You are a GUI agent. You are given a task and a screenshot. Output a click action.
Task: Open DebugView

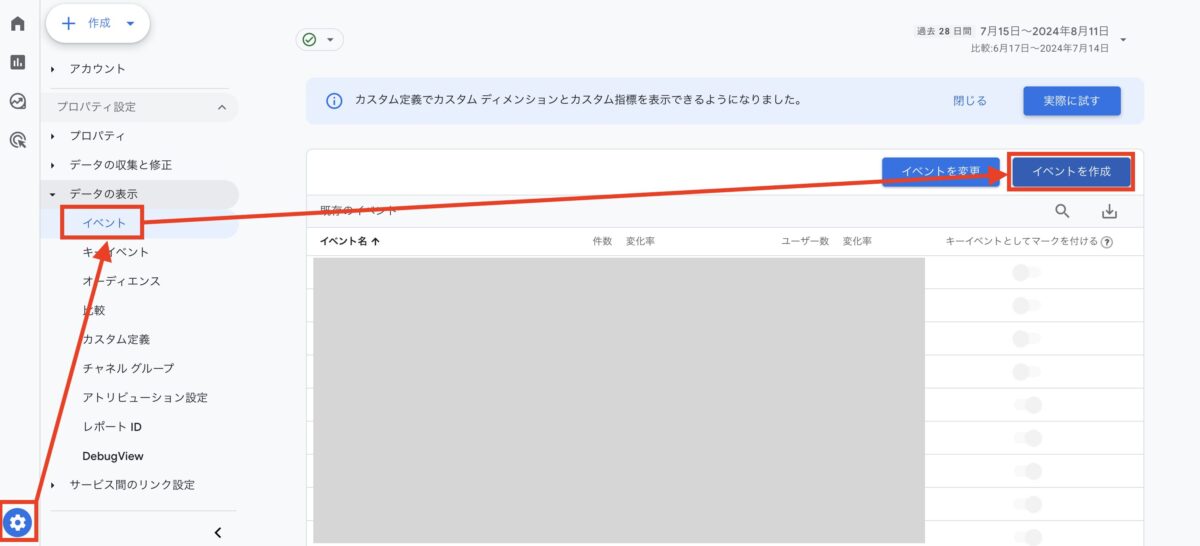pyautogui.click(x=113, y=456)
